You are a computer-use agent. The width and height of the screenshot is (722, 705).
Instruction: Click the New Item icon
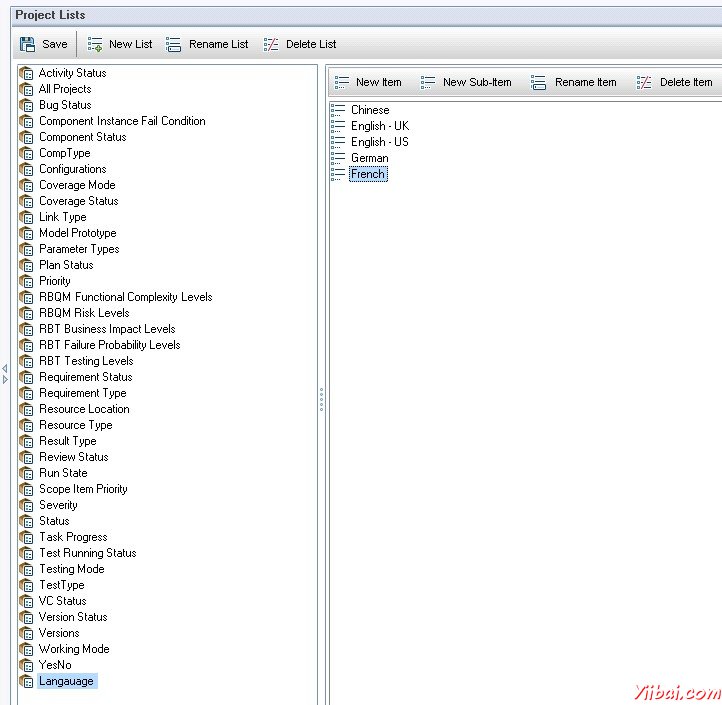(x=341, y=82)
